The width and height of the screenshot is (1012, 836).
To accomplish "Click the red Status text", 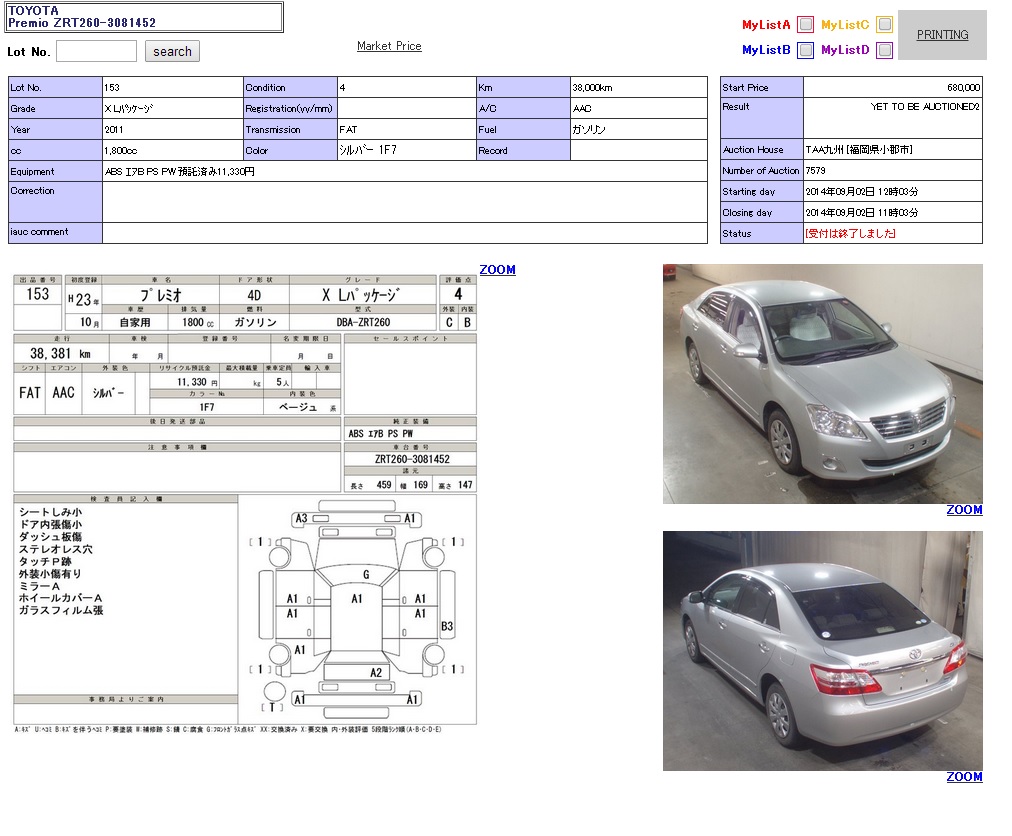I will coord(850,234).
